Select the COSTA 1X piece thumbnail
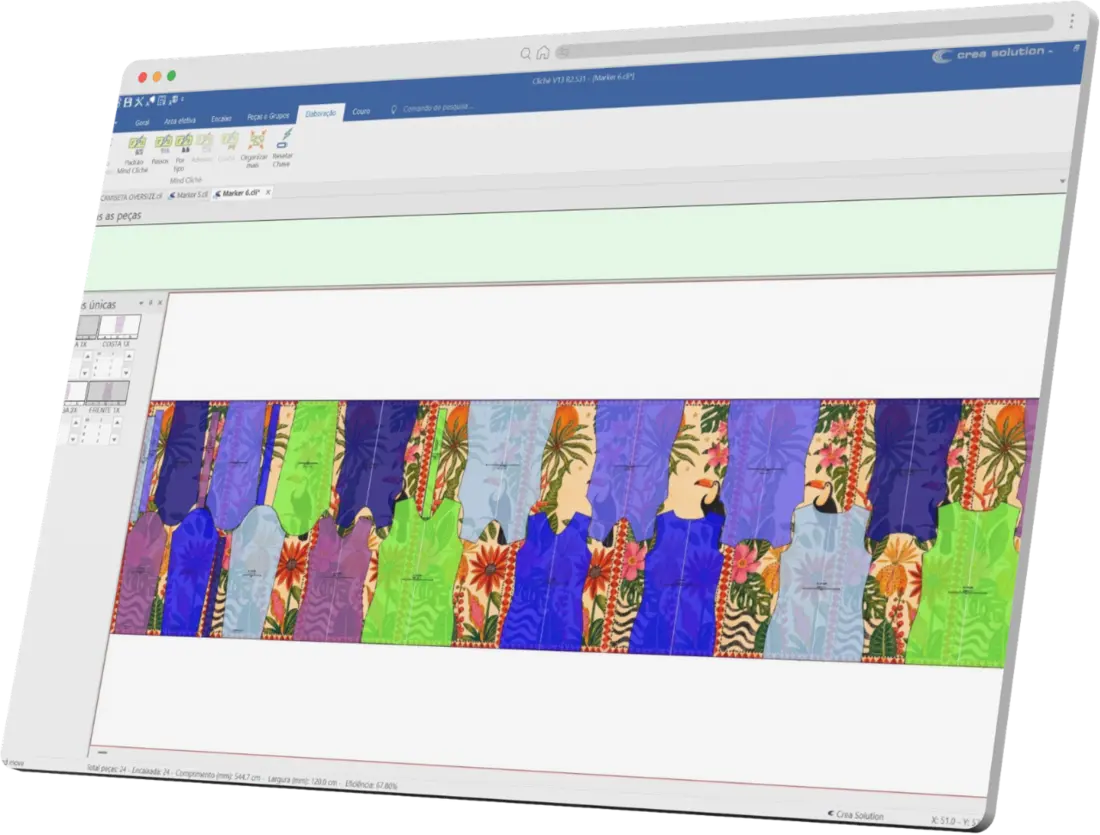 click(119, 327)
